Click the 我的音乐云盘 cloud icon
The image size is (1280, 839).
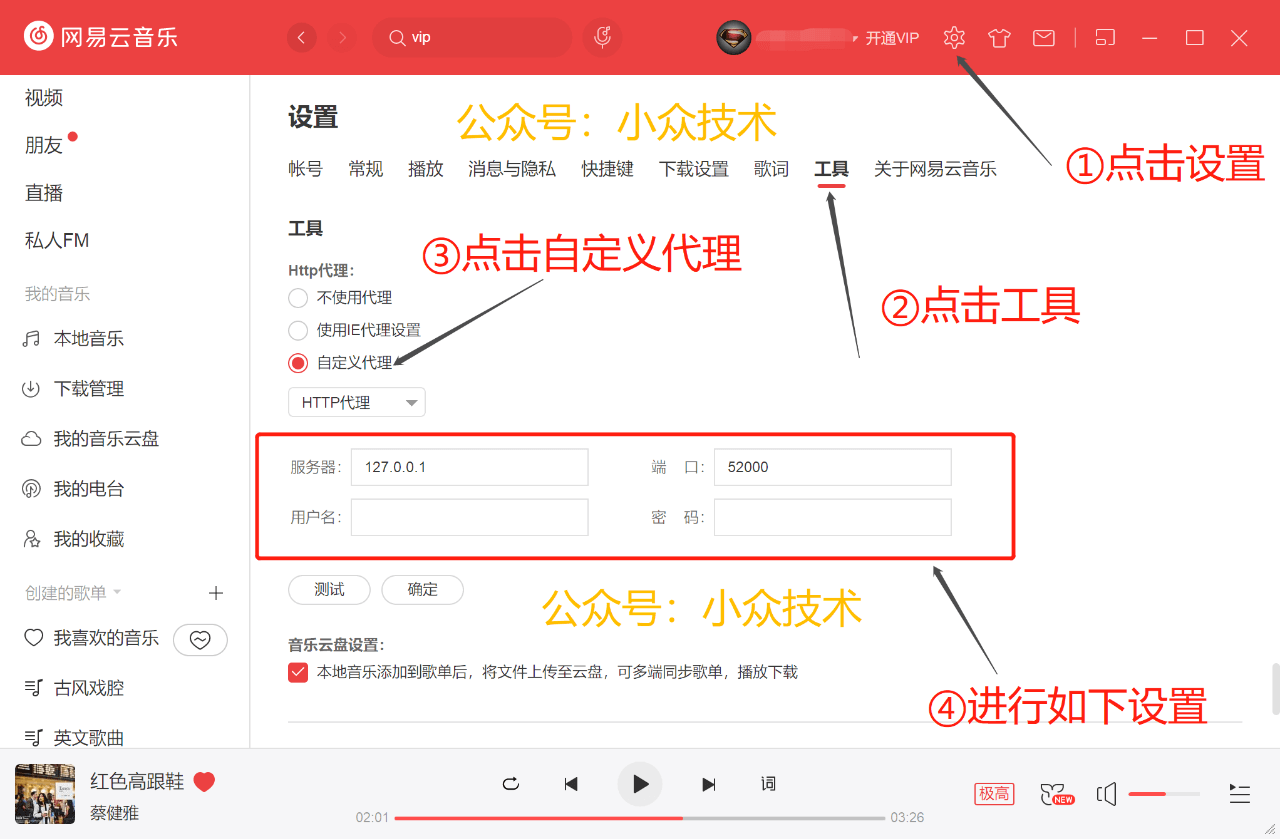coord(32,439)
